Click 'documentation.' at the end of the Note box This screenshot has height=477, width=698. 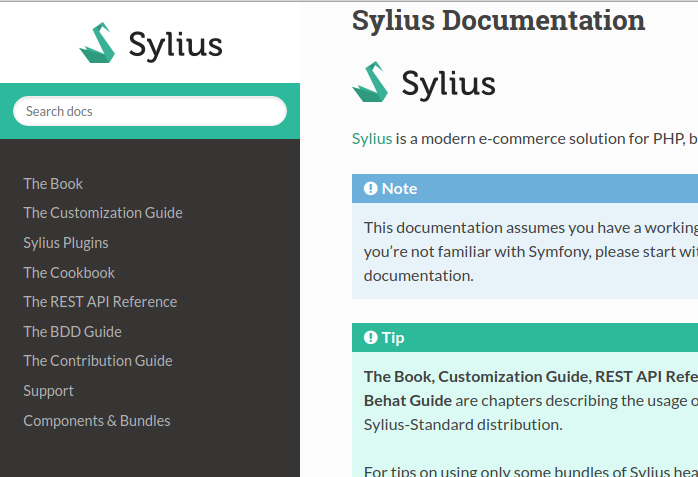[418, 276]
